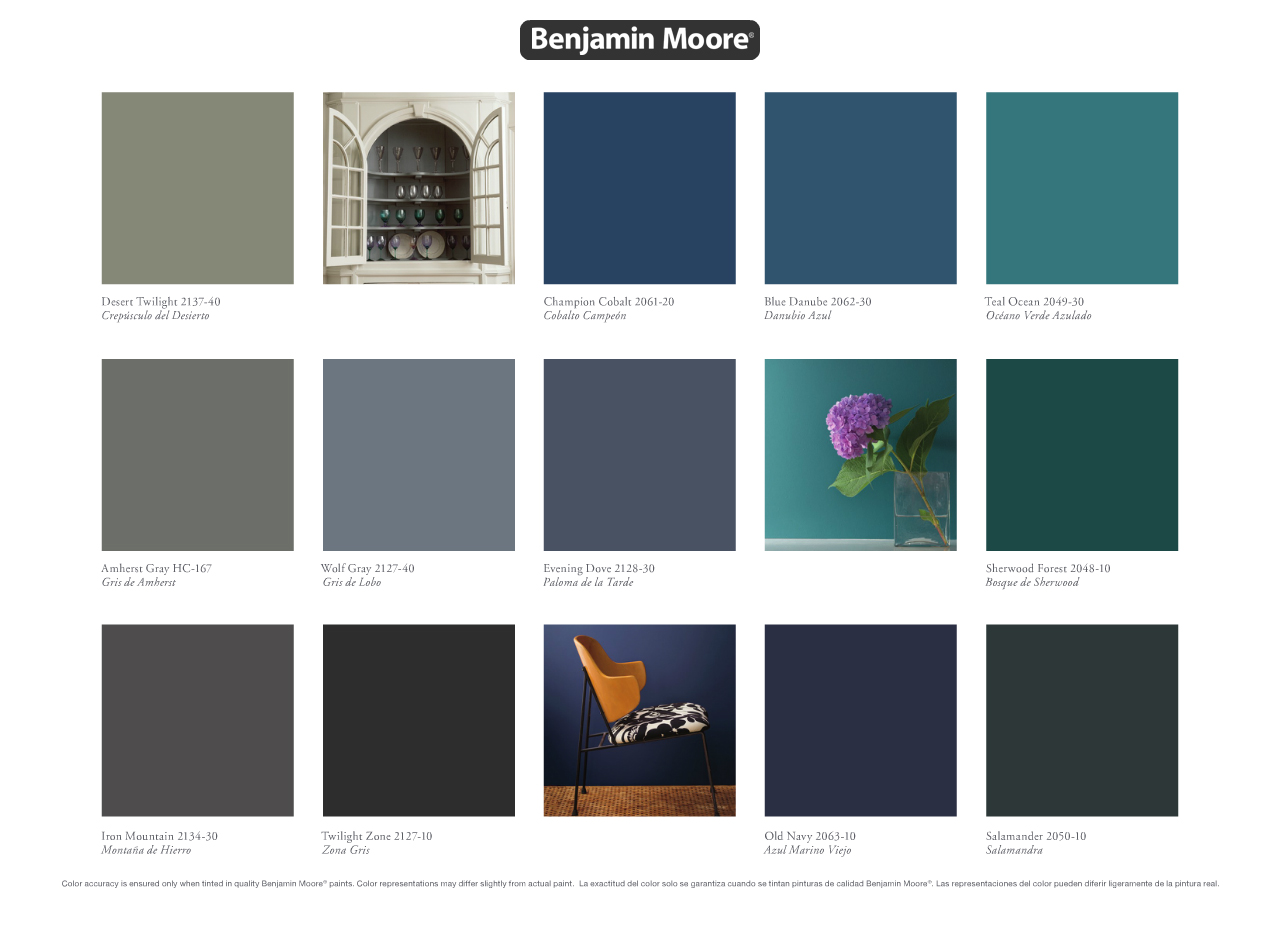Click the 'Evening Dove 2128-30' label
1280x930 pixels.
(599, 568)
